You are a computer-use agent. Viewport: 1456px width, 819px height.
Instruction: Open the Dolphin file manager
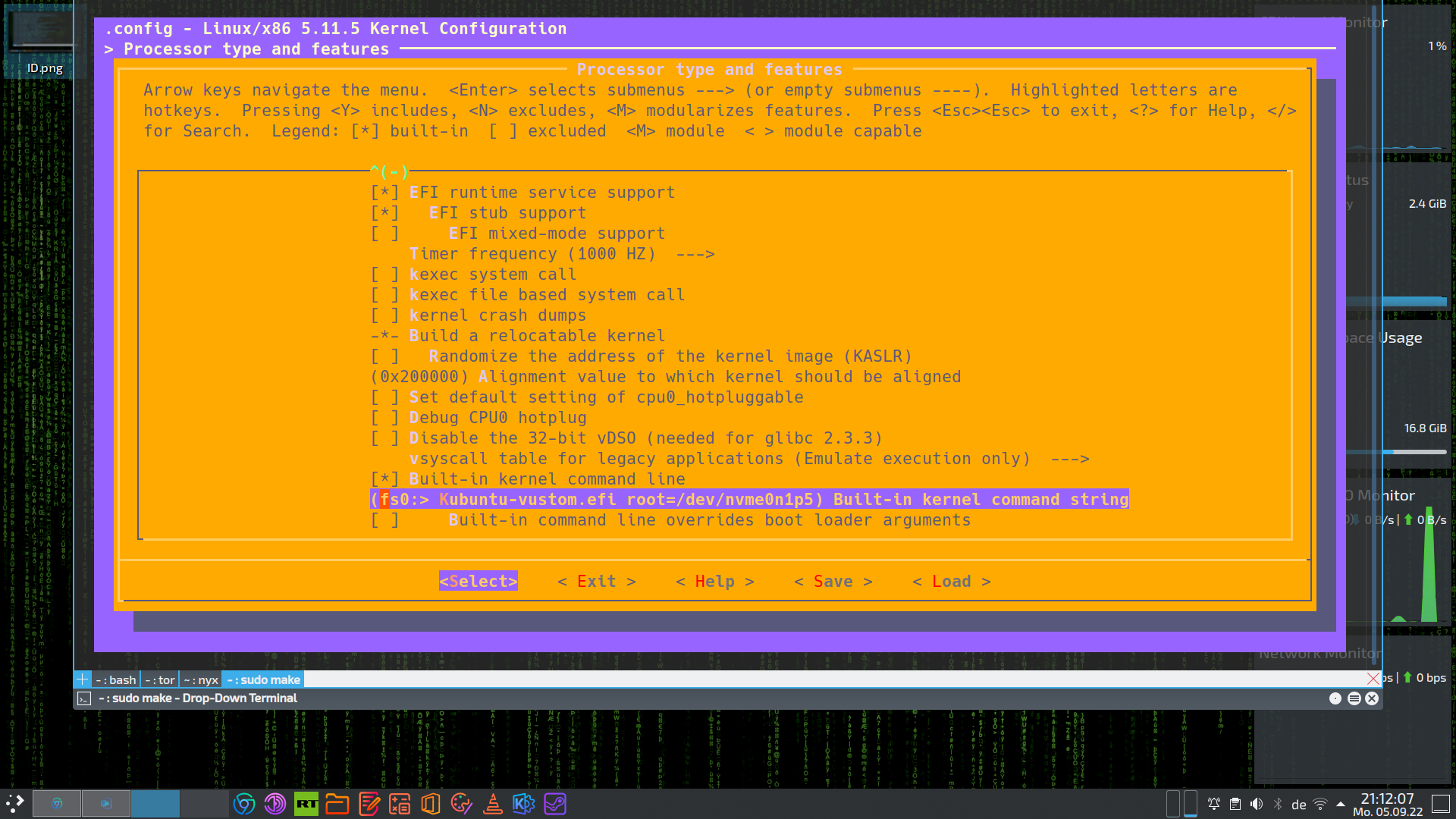[337, 803]
